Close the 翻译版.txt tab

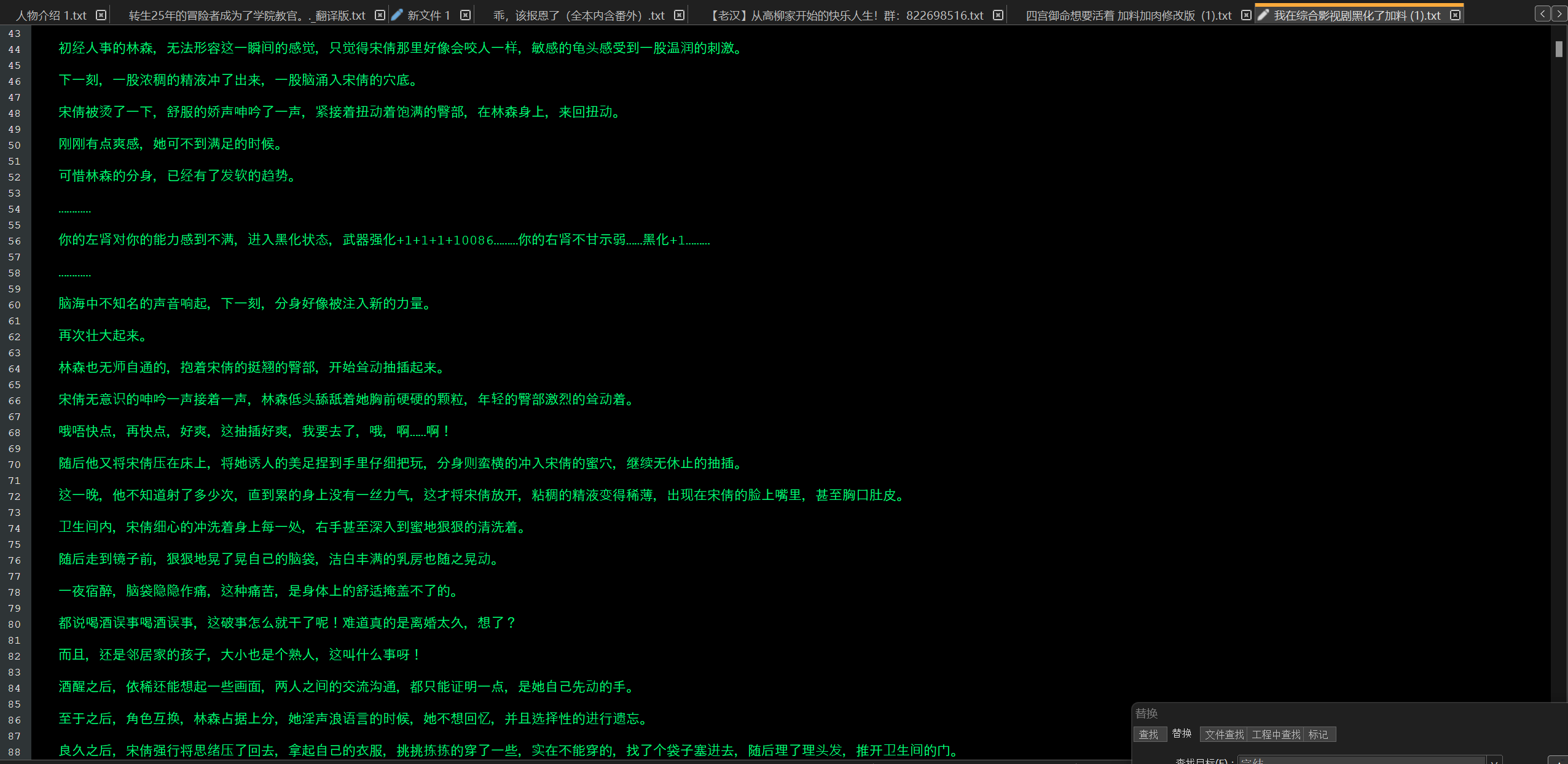380,15
